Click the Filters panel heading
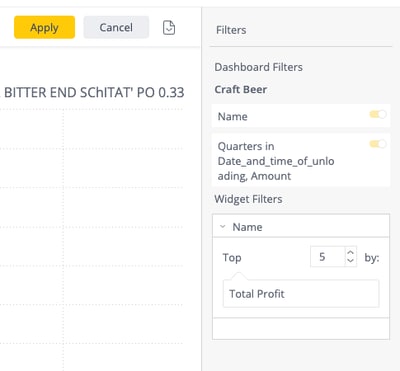This screenshot has width=400, height=371. coord(231,30)
